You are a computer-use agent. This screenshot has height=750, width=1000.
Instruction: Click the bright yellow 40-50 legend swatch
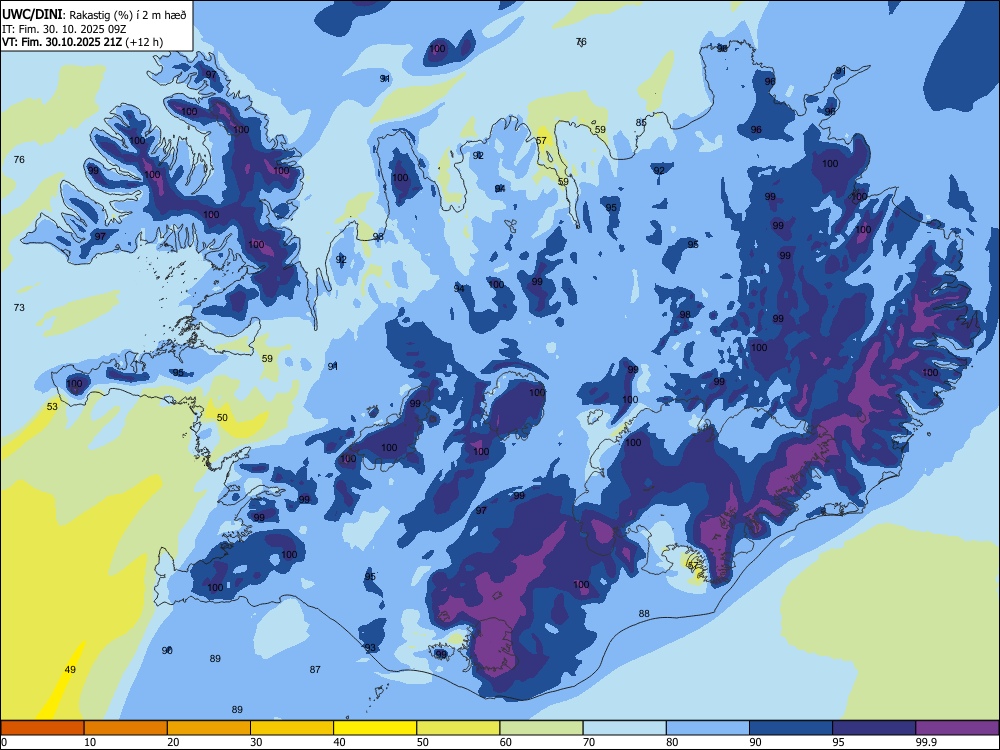click(x=375, y=728)
